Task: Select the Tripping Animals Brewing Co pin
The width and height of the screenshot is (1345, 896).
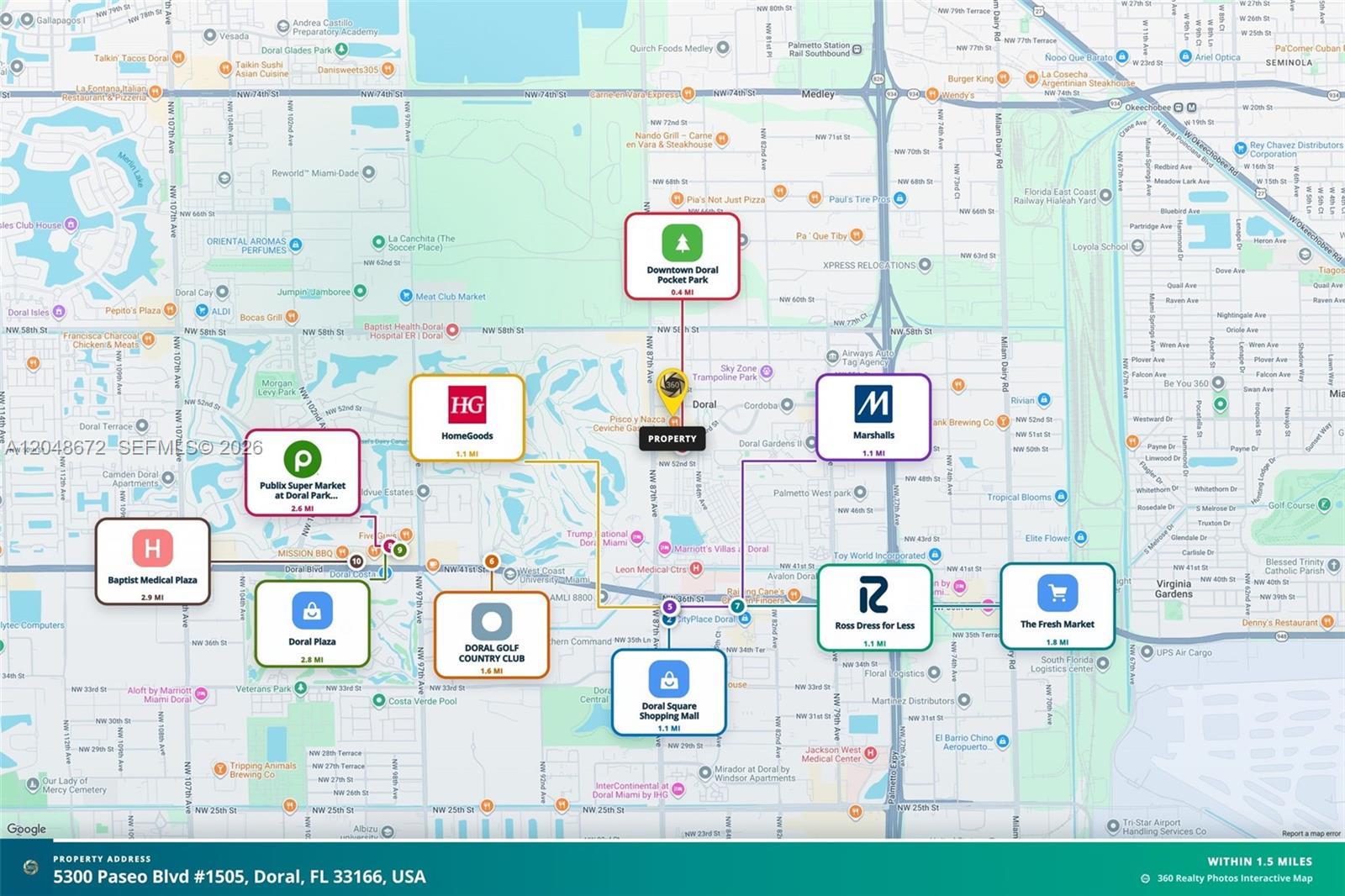Action: (220, 768)
